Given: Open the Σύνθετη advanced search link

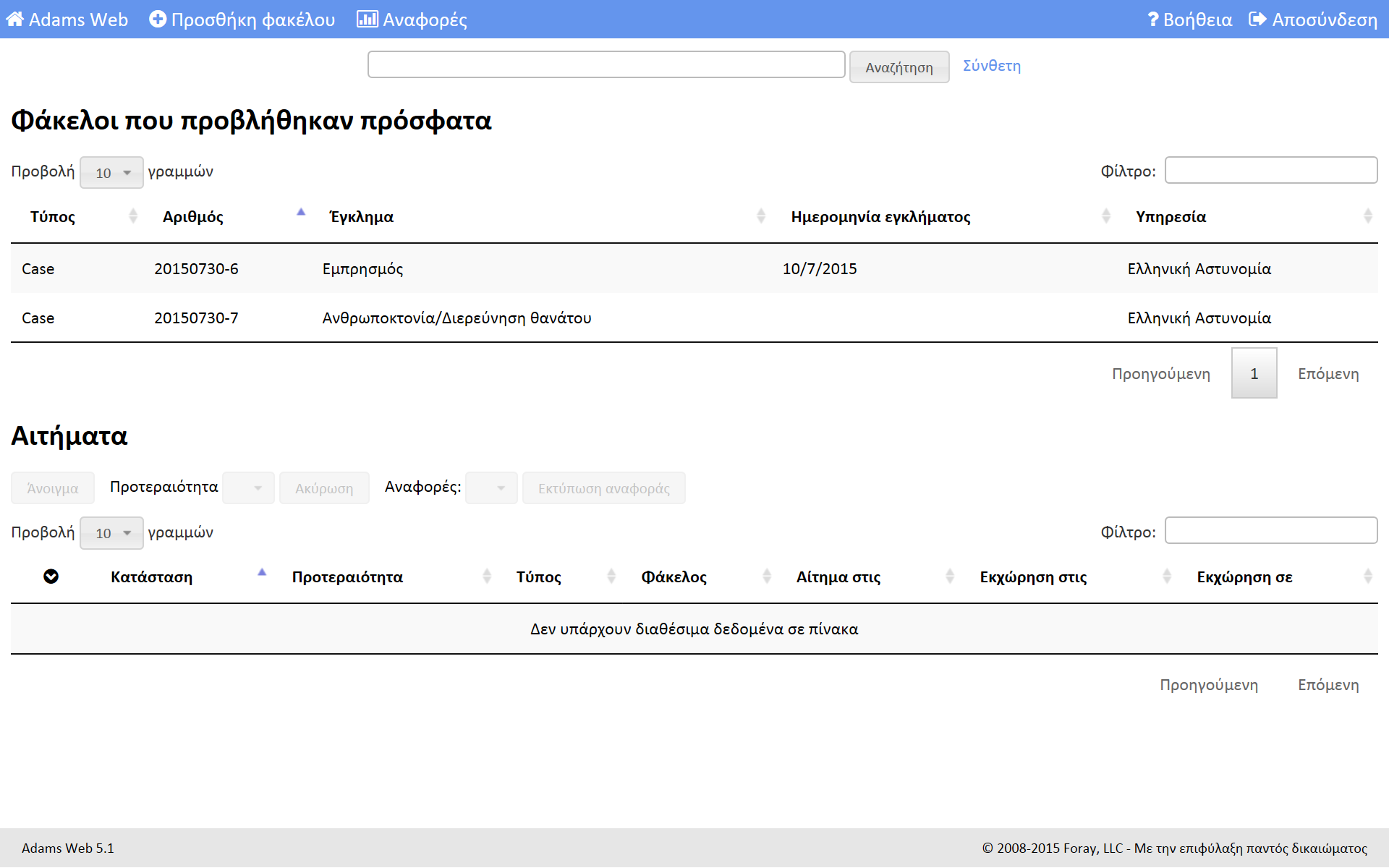Looking at the screenshot, I should [991, 66].
